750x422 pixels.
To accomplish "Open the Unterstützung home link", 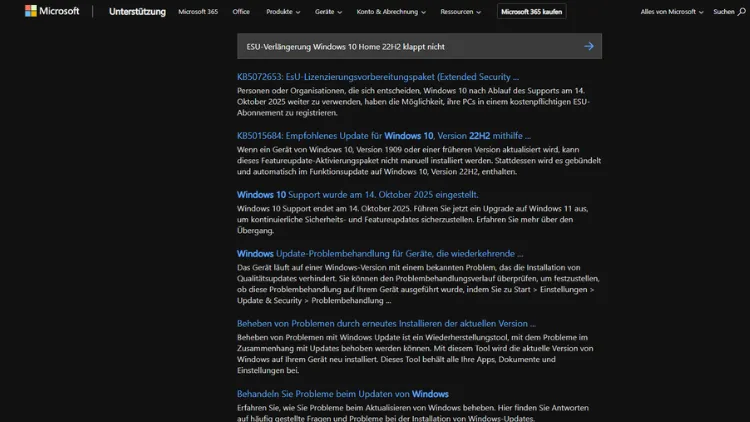I will point(137,12).
